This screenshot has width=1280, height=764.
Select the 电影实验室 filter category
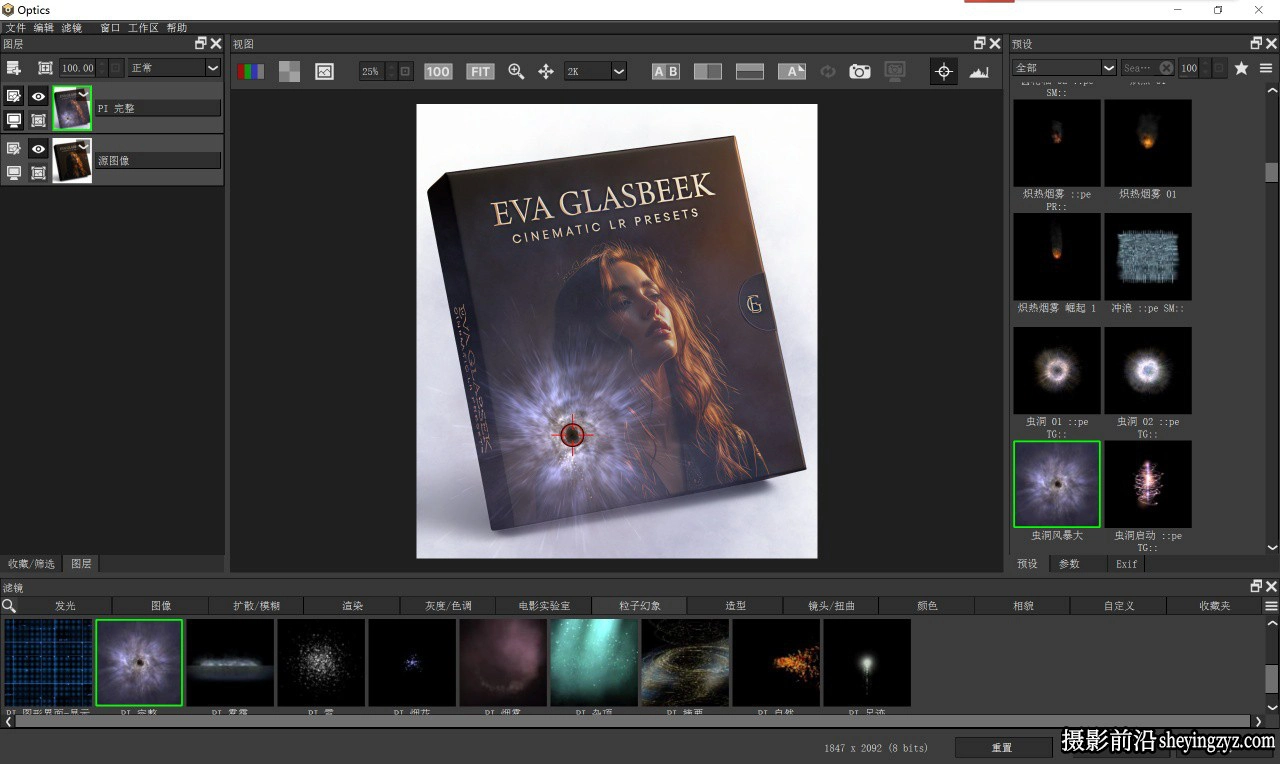click(544, 606)
